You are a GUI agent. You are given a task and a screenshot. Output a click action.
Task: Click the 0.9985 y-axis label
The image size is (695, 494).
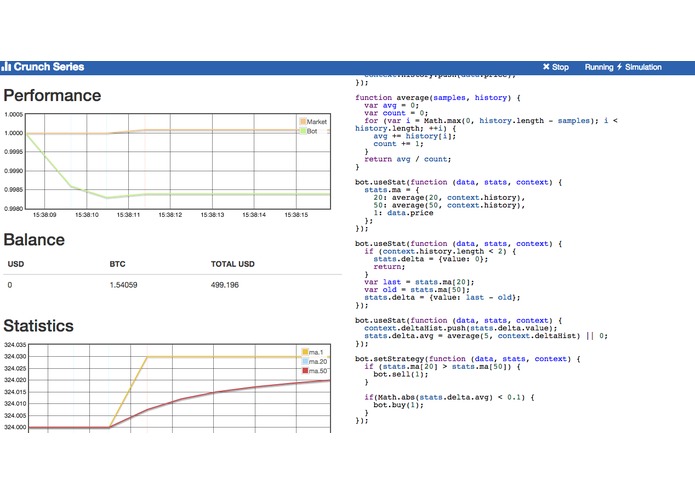13,190
